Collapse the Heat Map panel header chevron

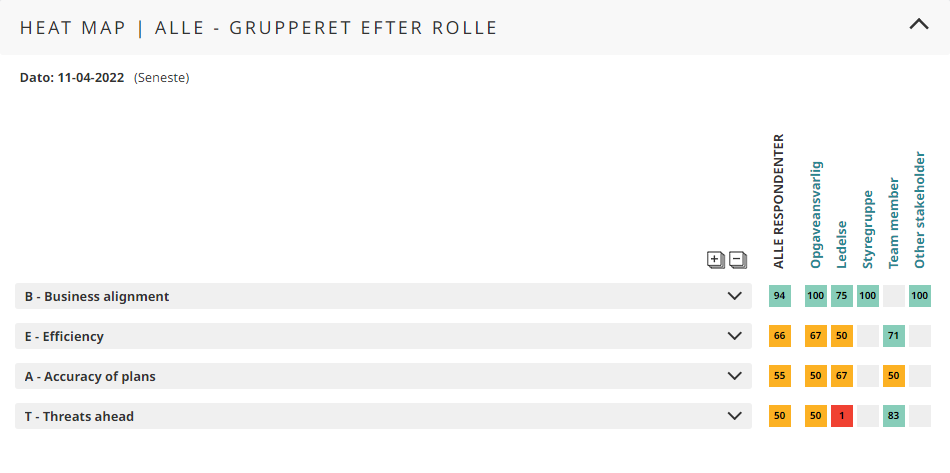[x=919, y=26]
